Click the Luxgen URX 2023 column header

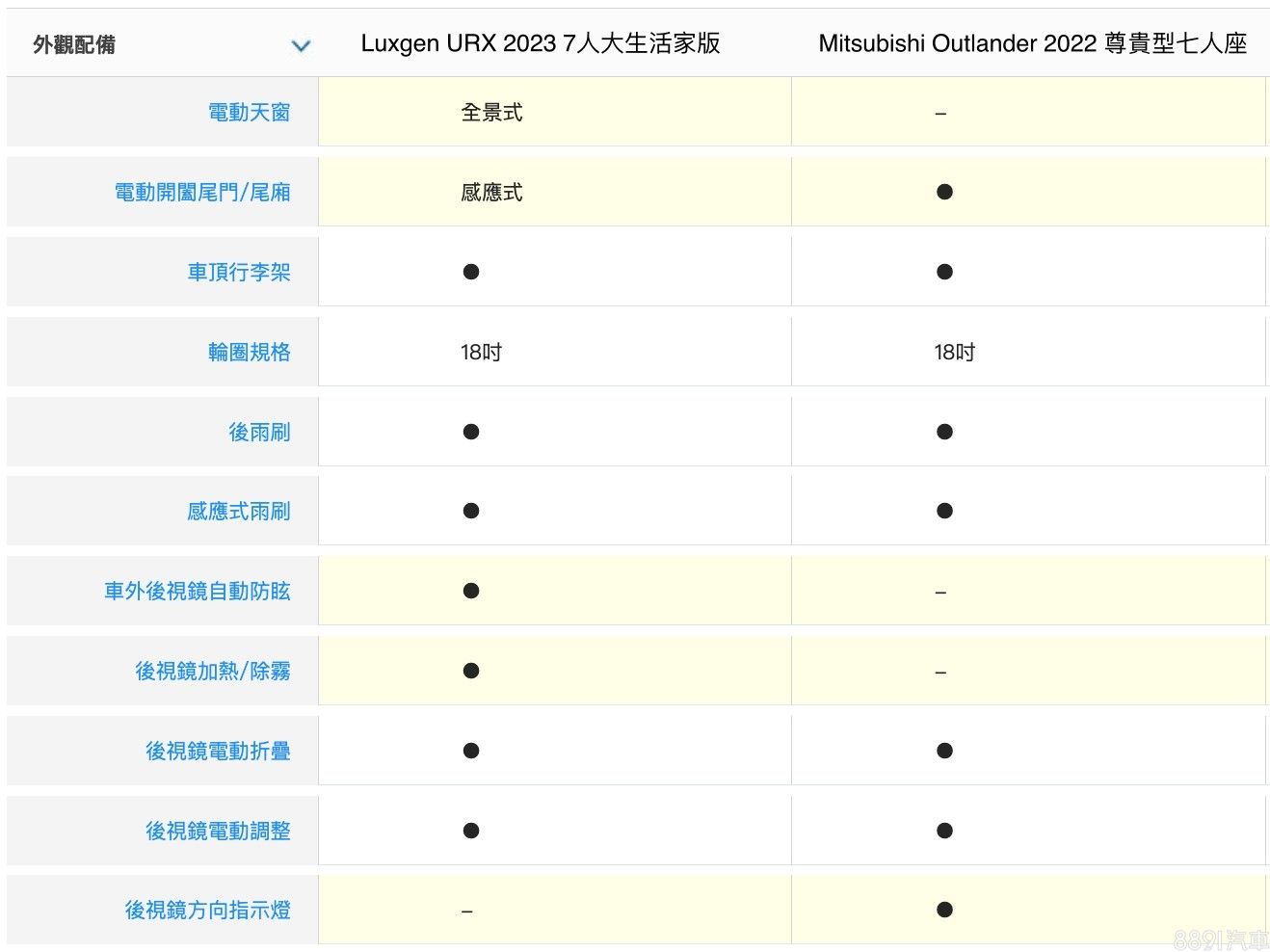(540, 43)
